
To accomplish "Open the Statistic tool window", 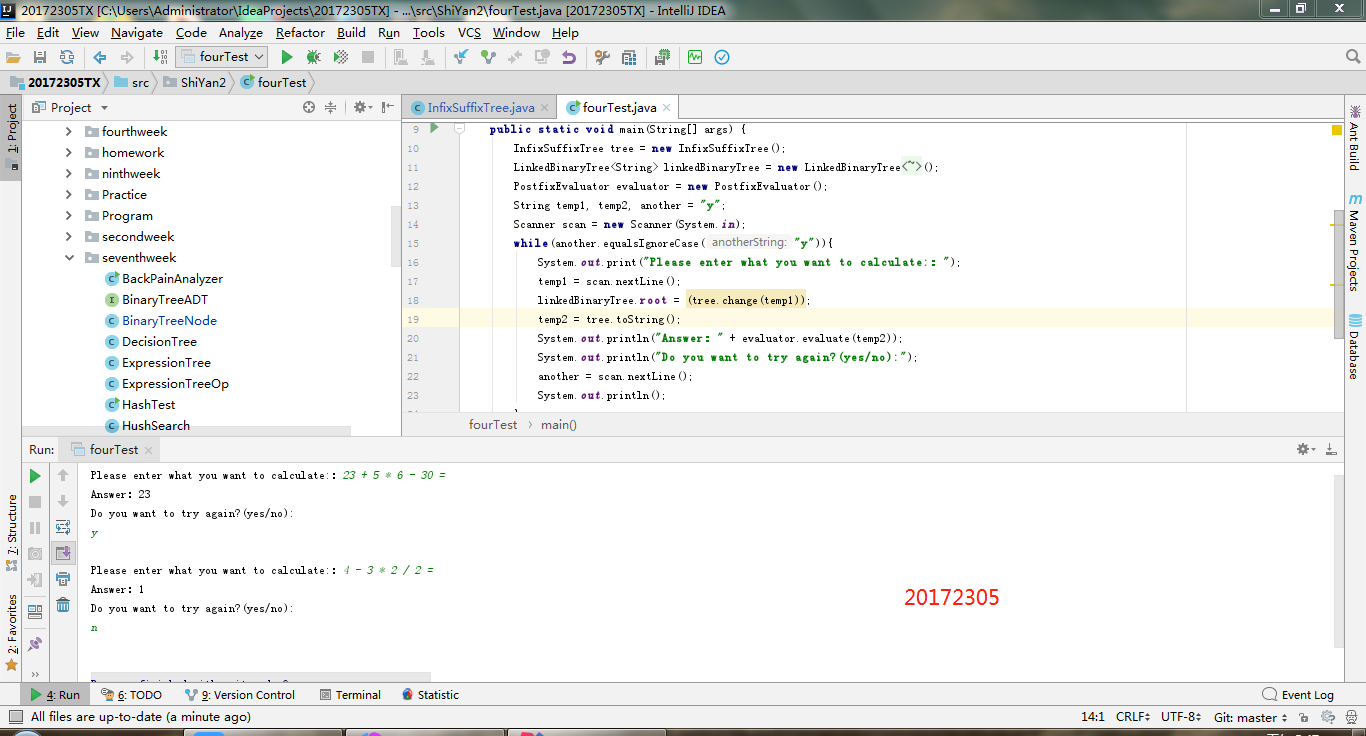I will [x=430, y=694].
